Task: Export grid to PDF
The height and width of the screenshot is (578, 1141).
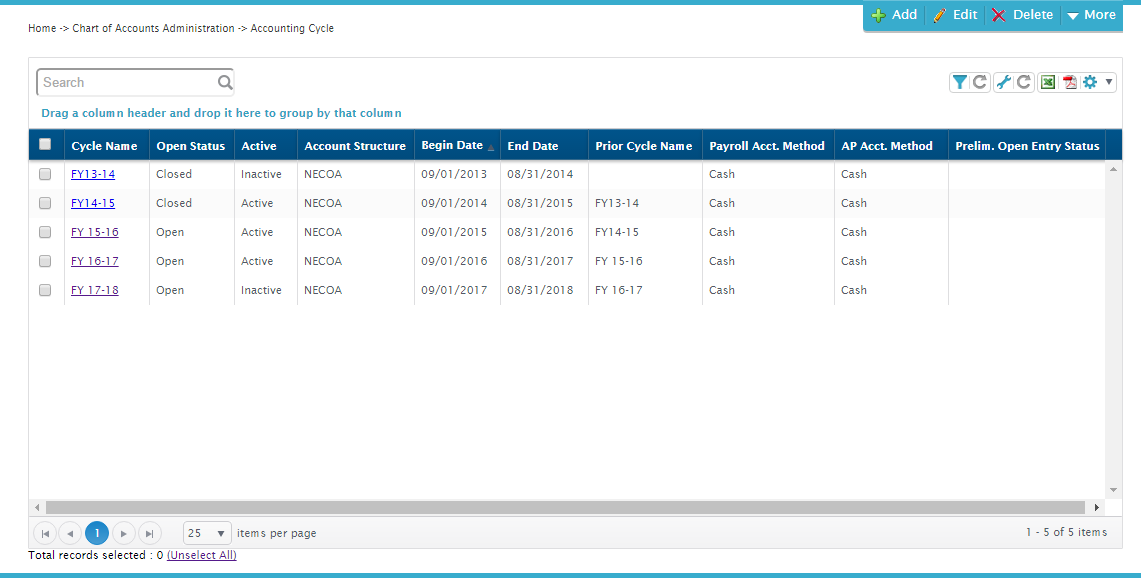Action: coord(1070,82)
